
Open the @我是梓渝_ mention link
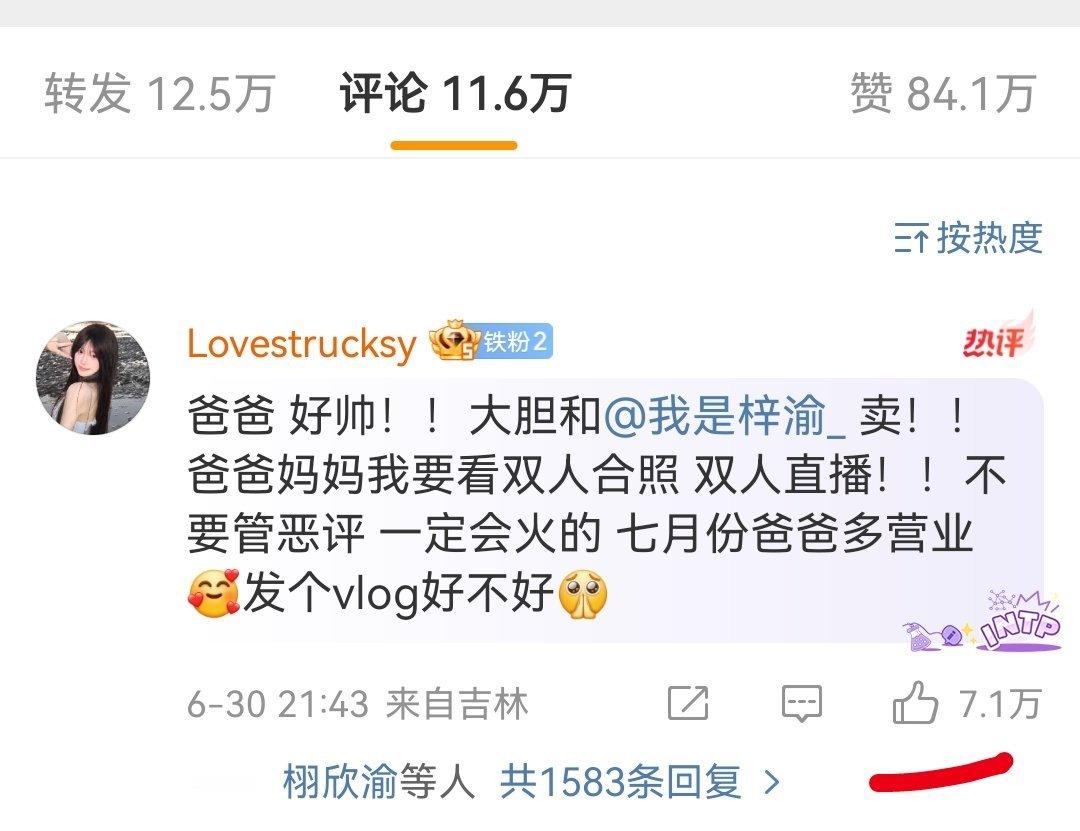click(724, 417)
